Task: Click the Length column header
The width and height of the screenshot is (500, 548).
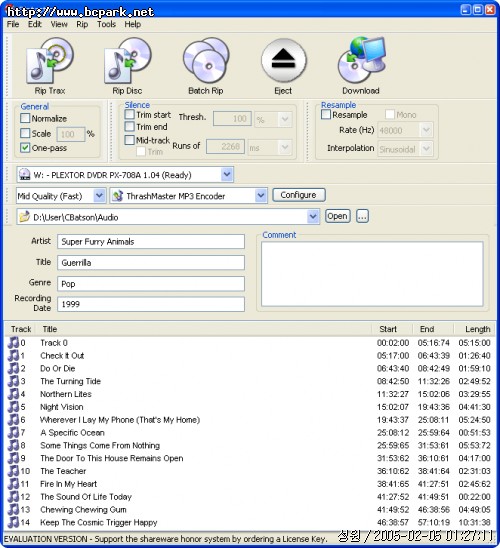Action: pos(477,329)
